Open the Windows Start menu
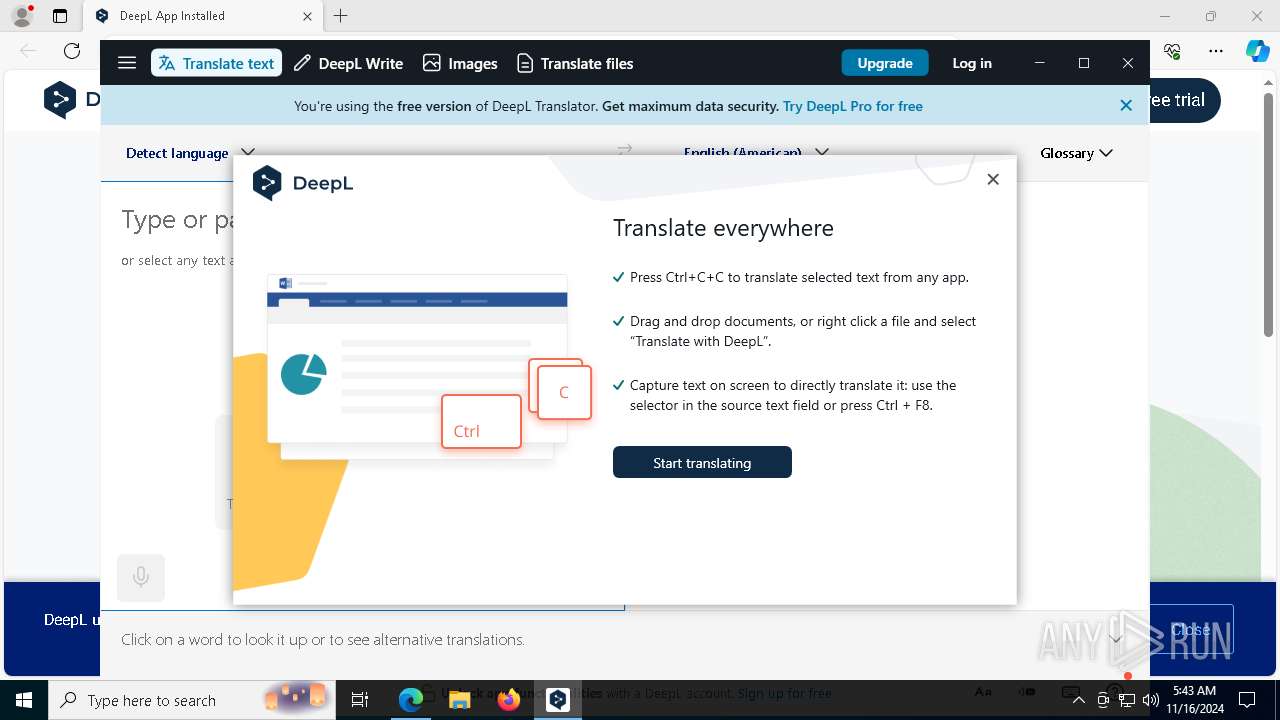The image size is (1280, 720). click(24, 700)
